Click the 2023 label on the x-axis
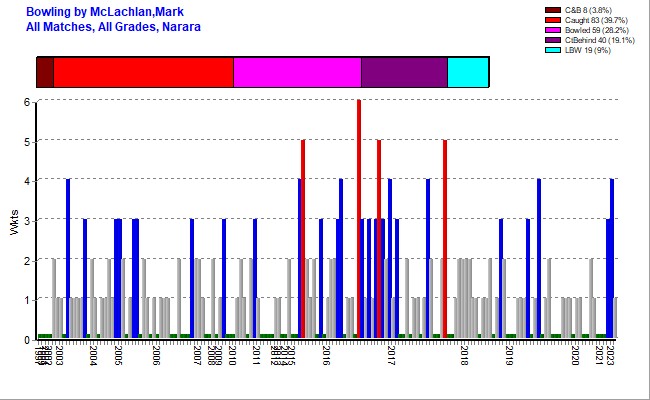This screenshot has height=400, width=650. pos(612,355)
